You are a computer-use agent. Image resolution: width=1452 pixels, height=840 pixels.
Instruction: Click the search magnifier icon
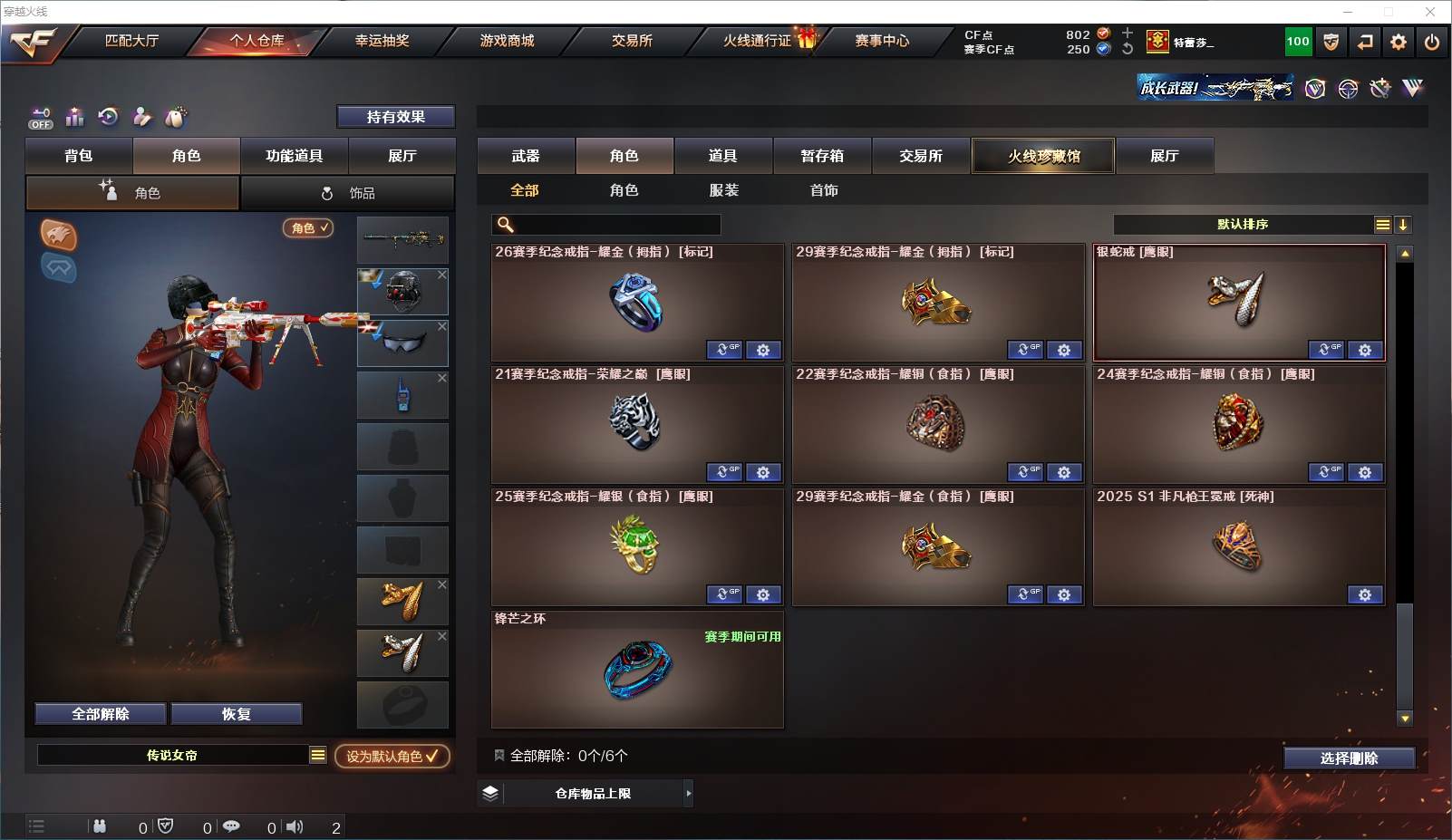[506, 225]
